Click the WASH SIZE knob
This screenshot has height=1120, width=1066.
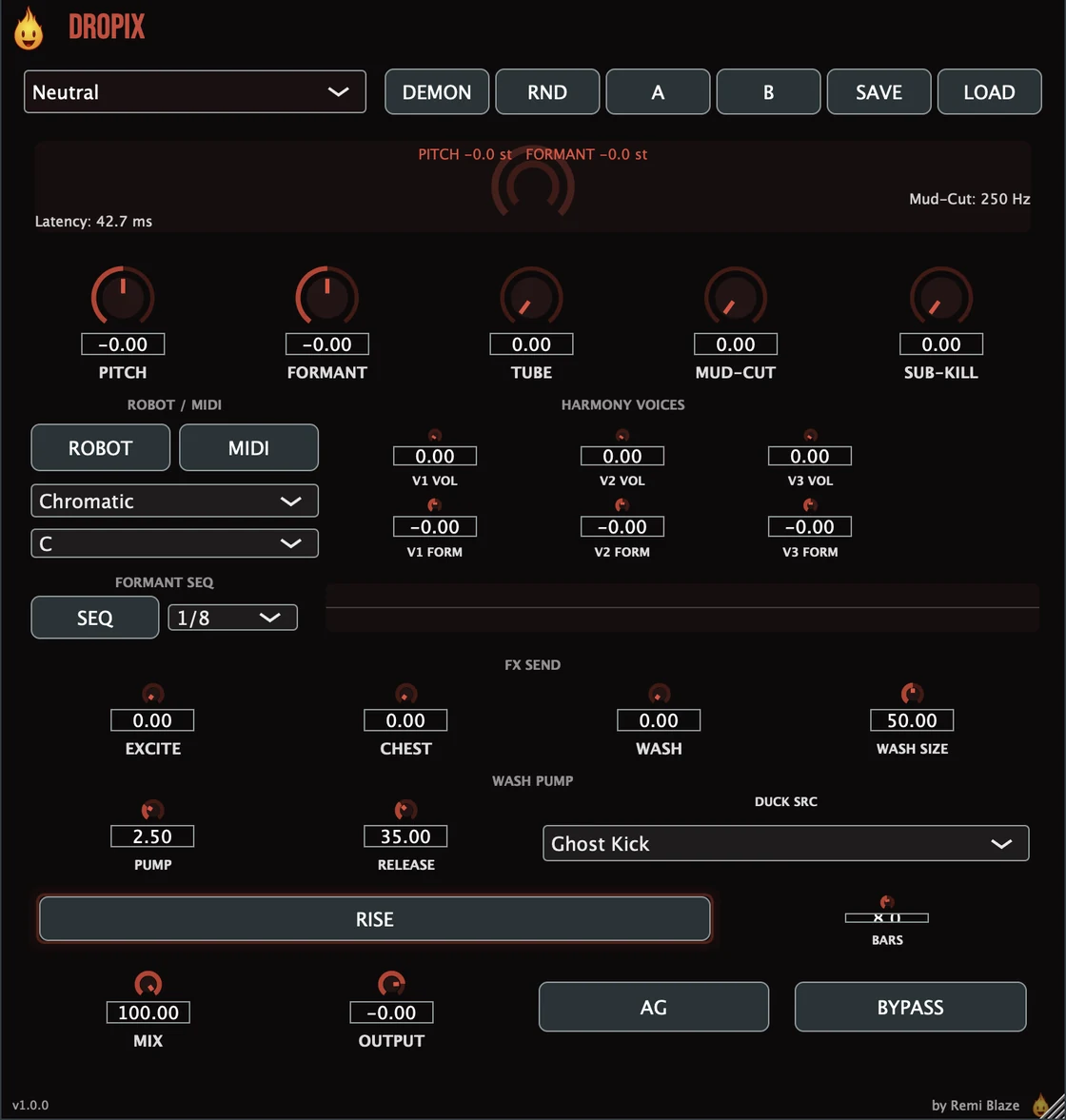coord(912,694)
